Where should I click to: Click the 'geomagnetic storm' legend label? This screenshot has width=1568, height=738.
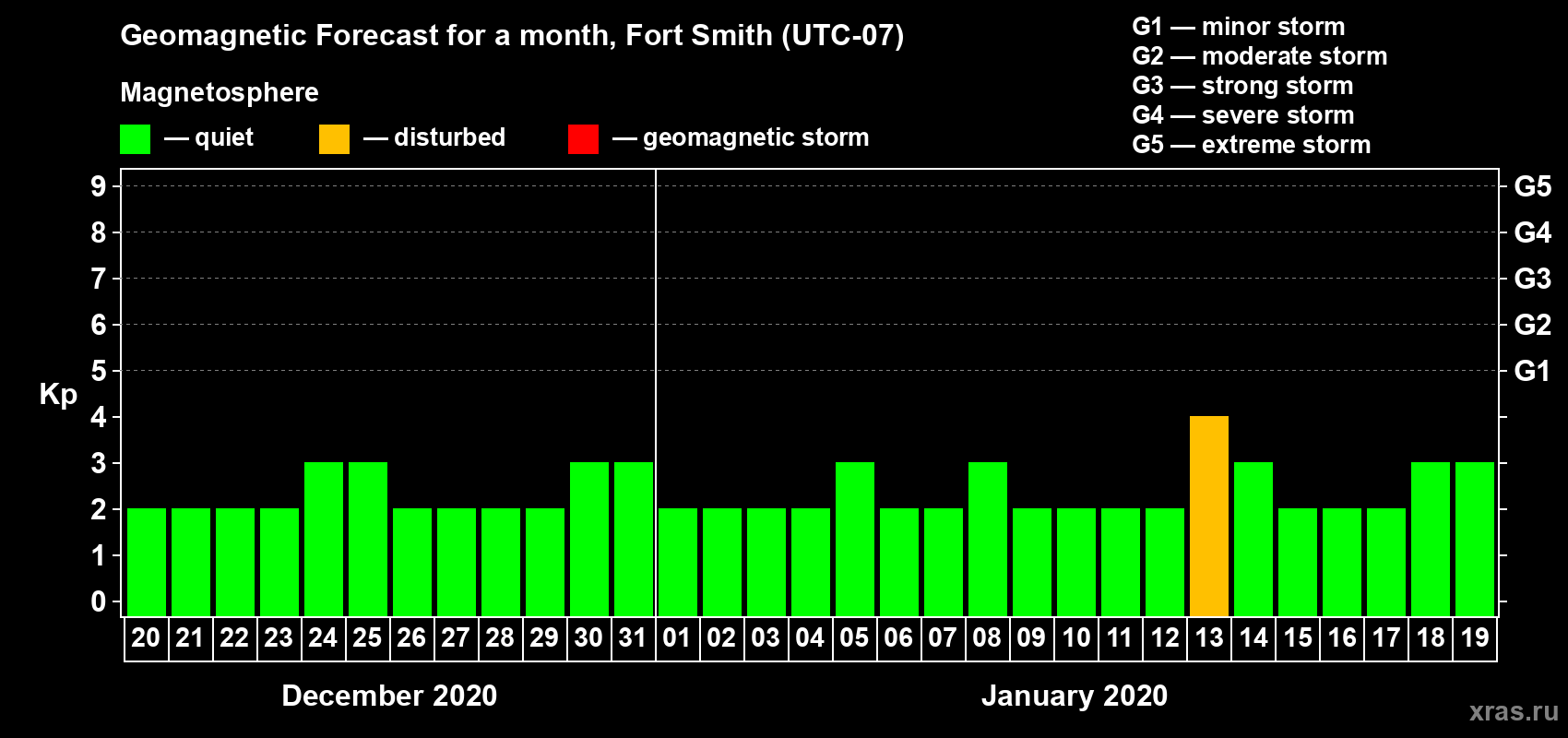[x=756, y=137]
